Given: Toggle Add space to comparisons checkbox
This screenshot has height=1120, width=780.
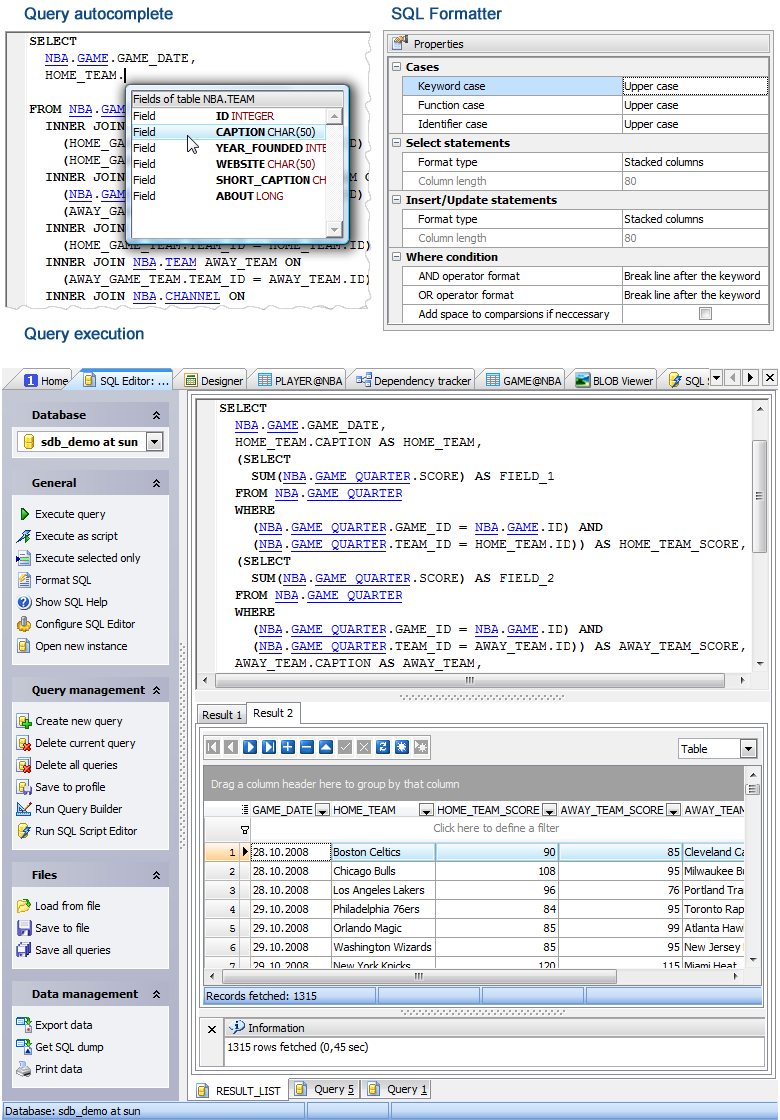Looking at the screenshot, I should click(706, 314).
